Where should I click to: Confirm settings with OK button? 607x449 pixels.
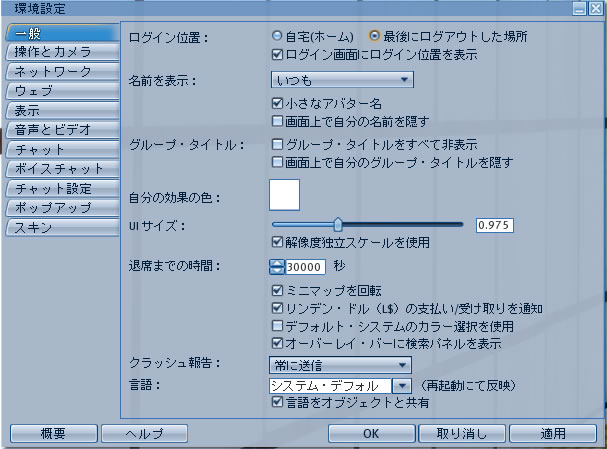pos(371,433)
